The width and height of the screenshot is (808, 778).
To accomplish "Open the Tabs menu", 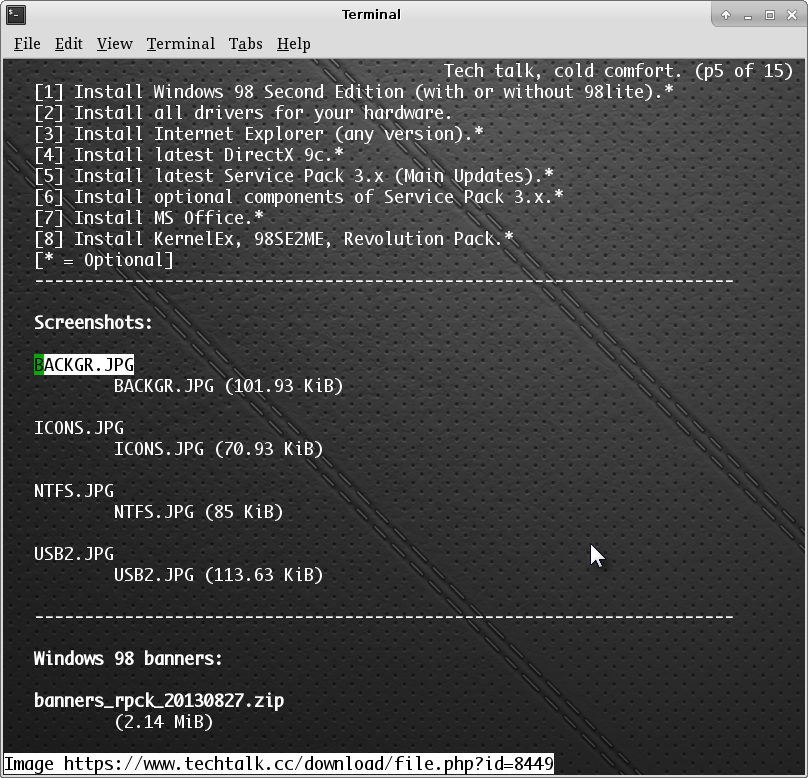I will coord(245,44).
